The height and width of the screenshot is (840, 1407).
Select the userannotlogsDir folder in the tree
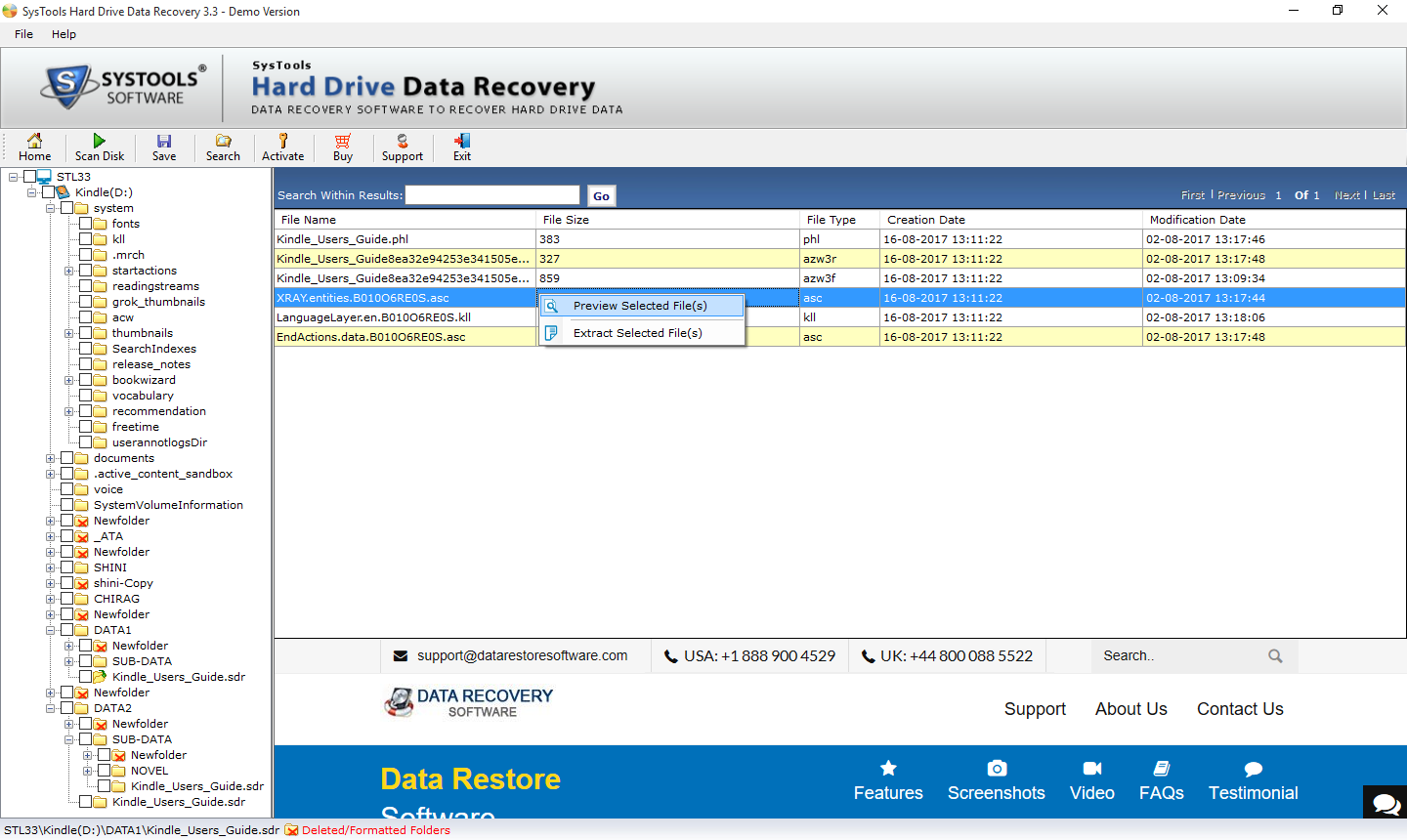159,442
